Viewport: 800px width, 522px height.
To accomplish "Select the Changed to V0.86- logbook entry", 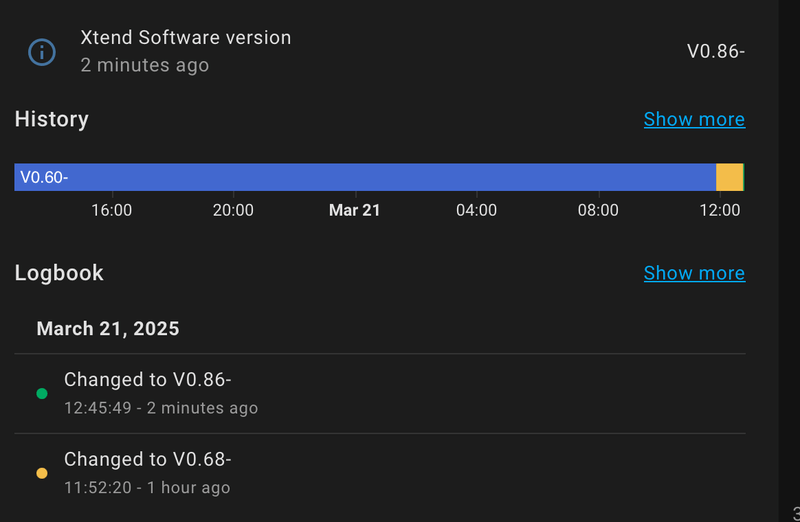I will (148, 380).
